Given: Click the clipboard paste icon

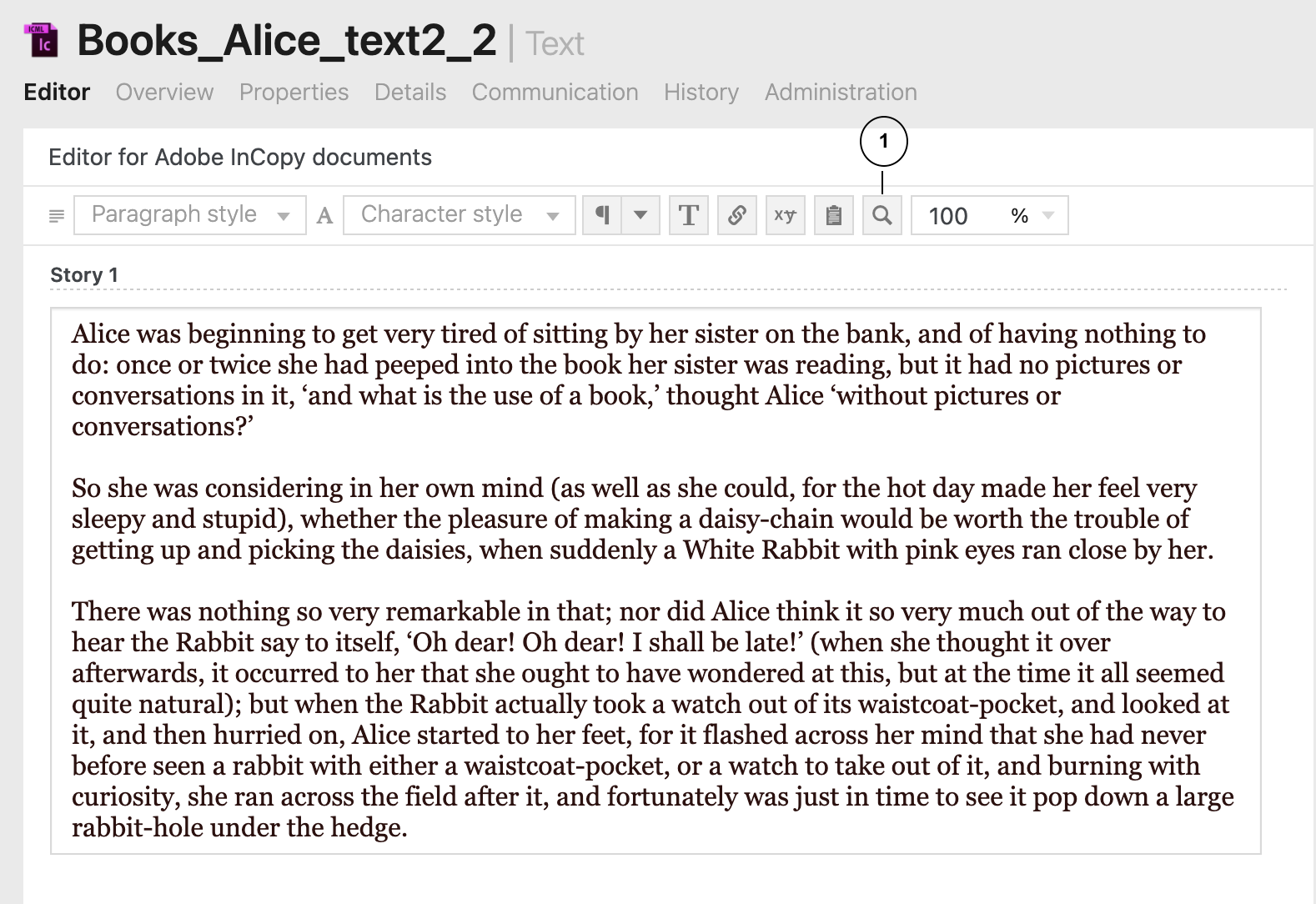Looking at the screenshot, I should [x=833, y=215].
